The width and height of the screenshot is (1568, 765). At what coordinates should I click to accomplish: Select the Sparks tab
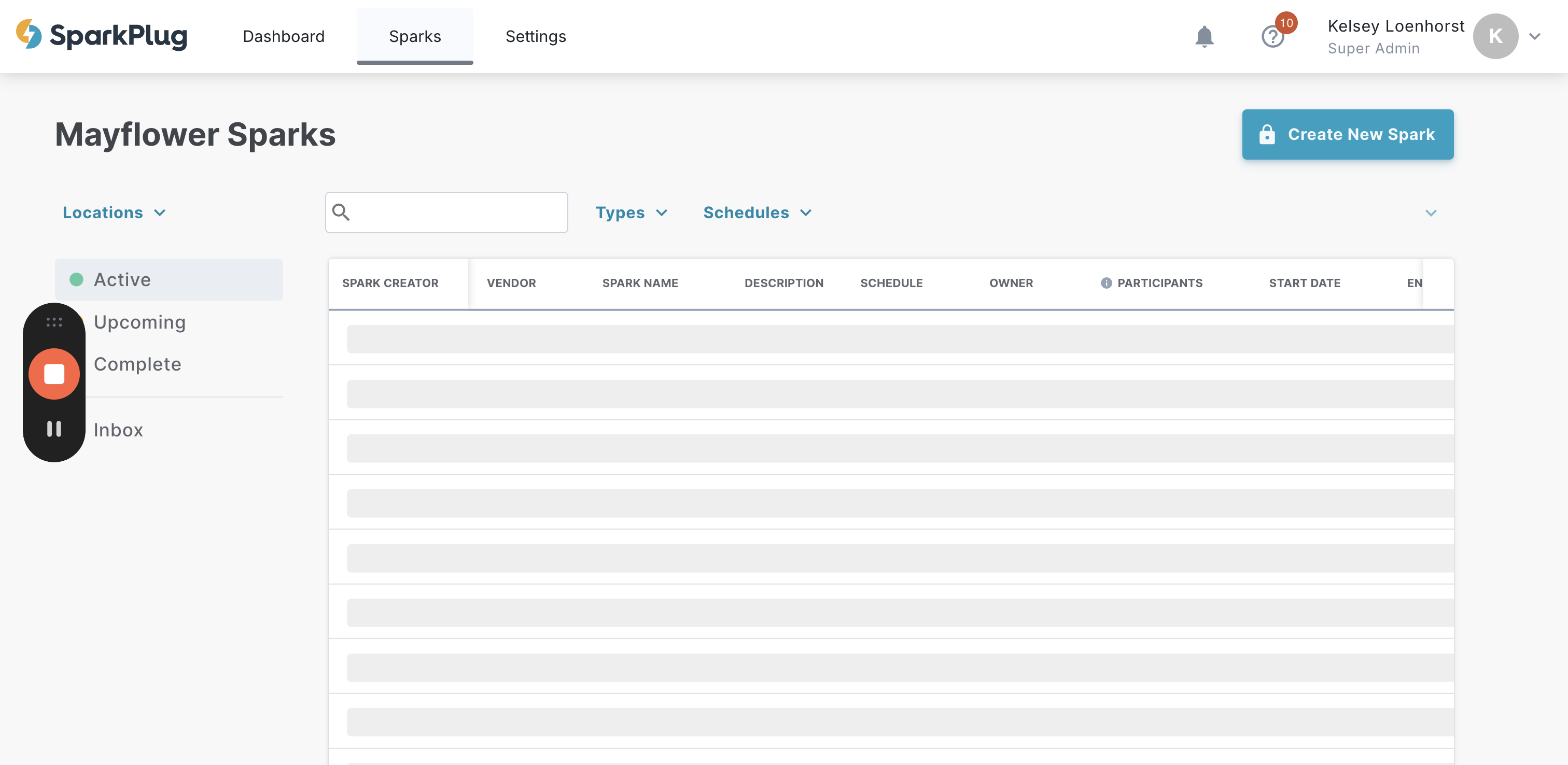415,36
